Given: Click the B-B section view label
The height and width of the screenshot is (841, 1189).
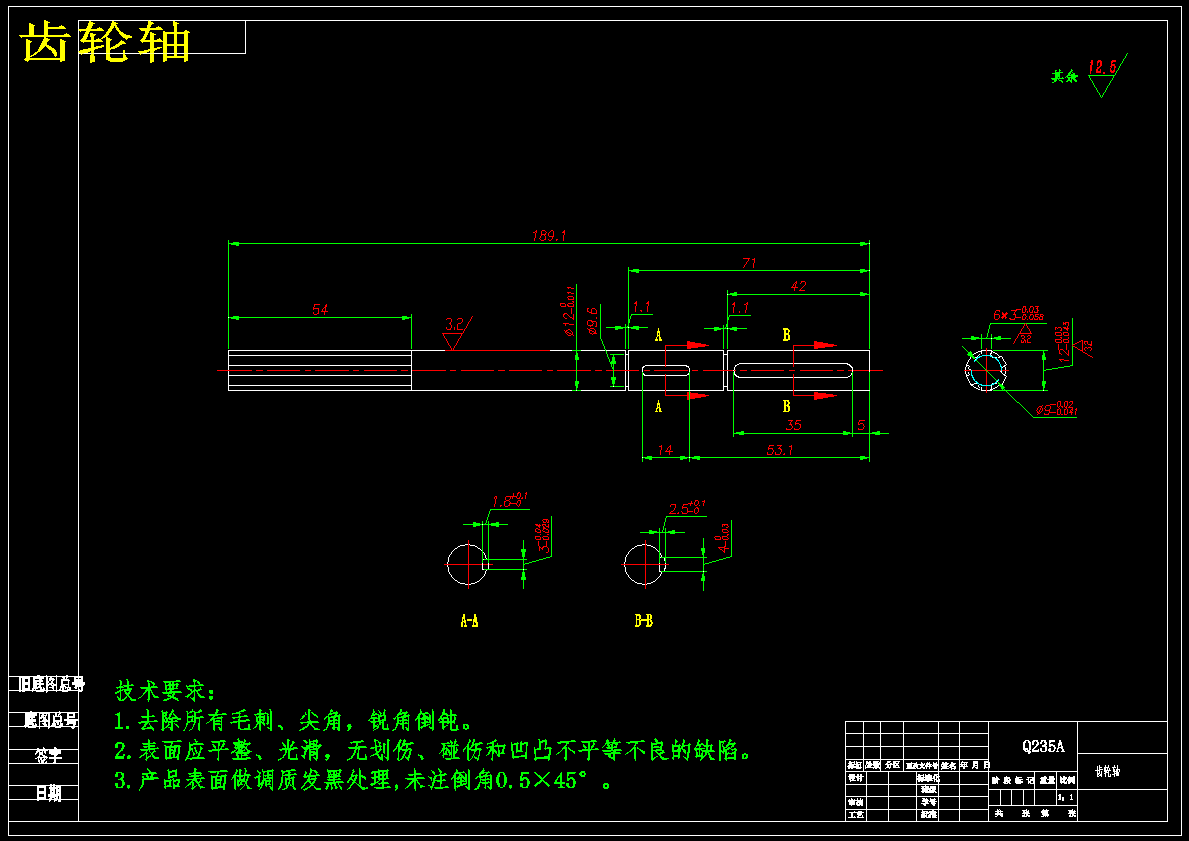Looking at the screenshot, I should coord(644,621).
